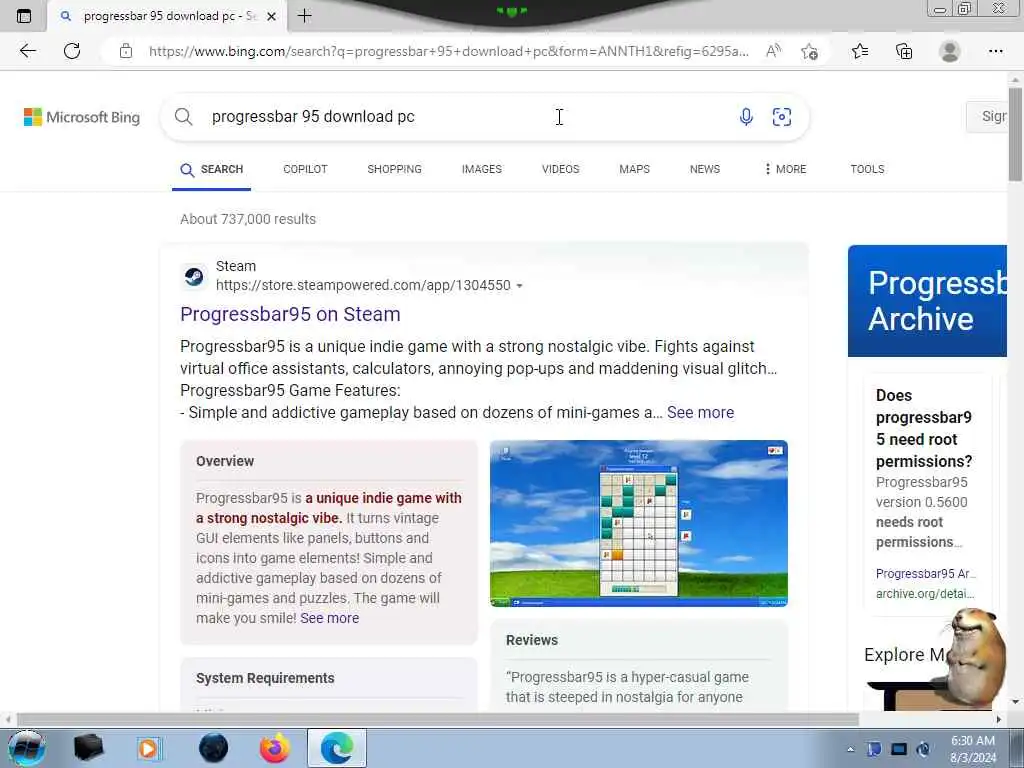Open the Progressbar95 game screenshot thumbnail
The width and height of the screenshot is (1024, 768).
[639, 523]
